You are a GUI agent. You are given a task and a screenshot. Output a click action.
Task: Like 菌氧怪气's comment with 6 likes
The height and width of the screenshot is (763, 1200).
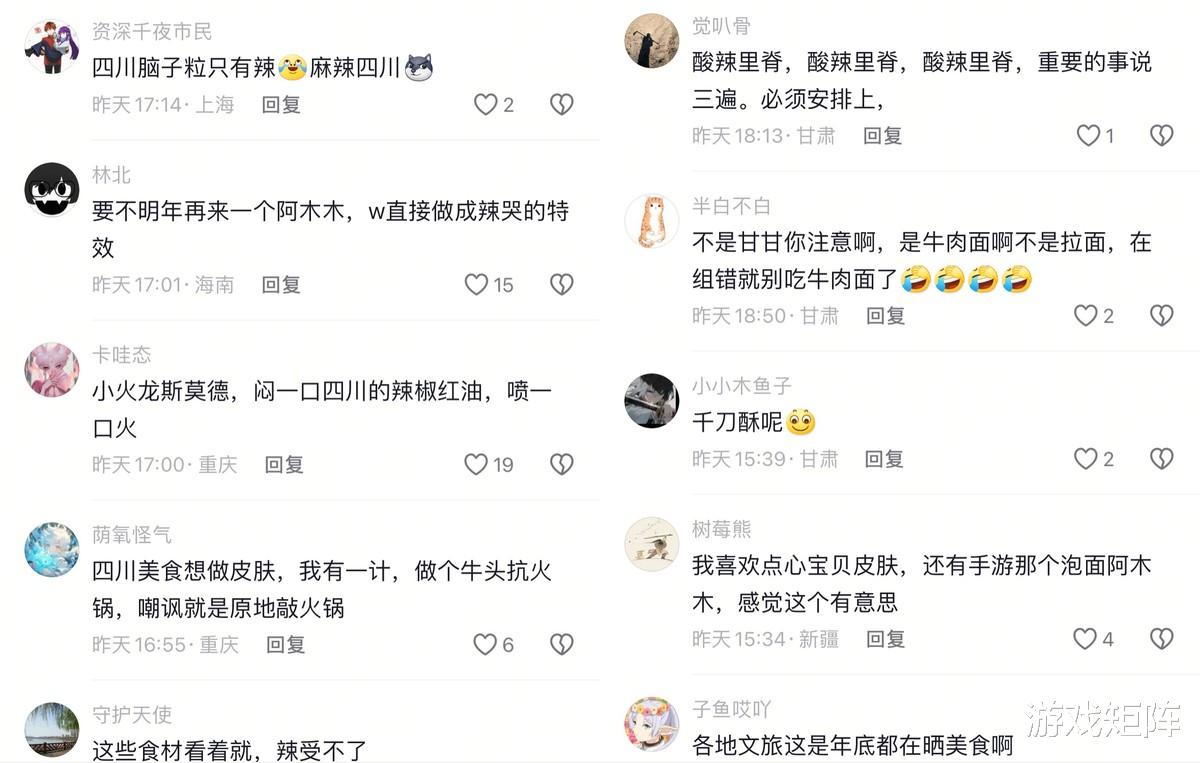click(x=485, y=644)
